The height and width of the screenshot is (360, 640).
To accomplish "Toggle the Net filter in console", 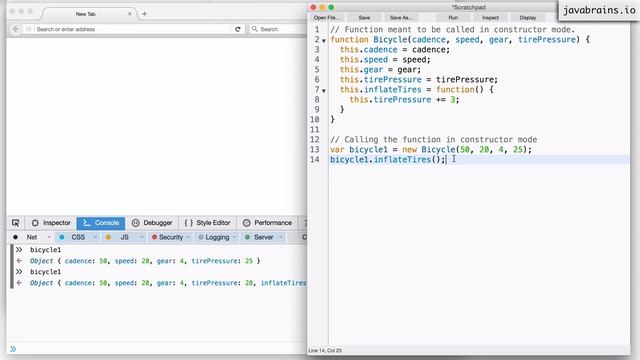I will [32, 237].
